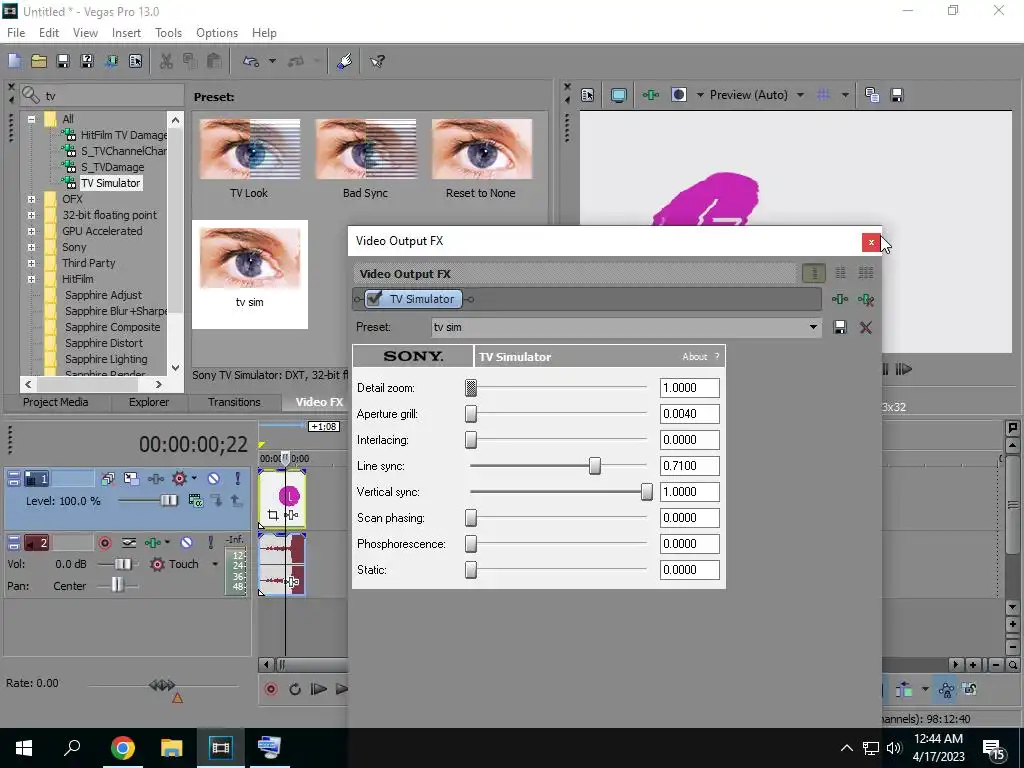The height and width of the screenshot is (768, 1024).
Task: Click the About link in TV Simulator
Action: pos(694,357)
